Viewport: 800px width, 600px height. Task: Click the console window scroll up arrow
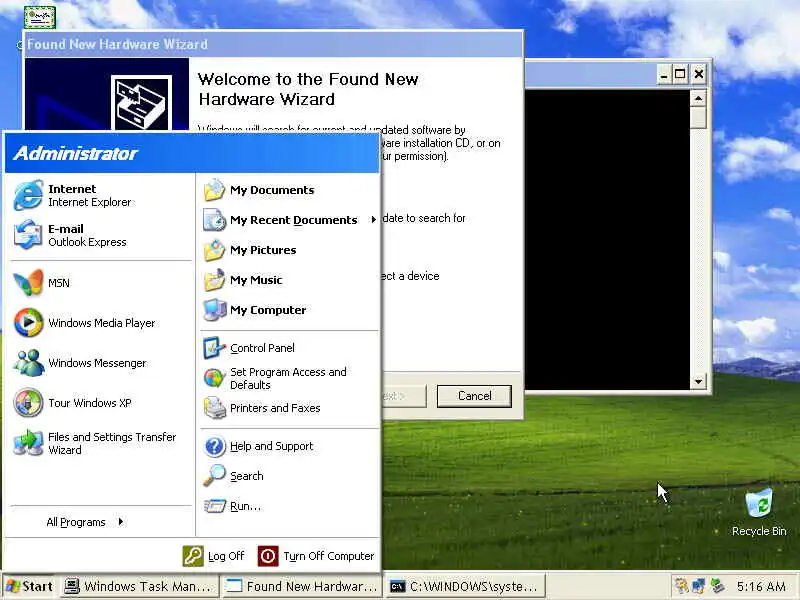(698, 97)
